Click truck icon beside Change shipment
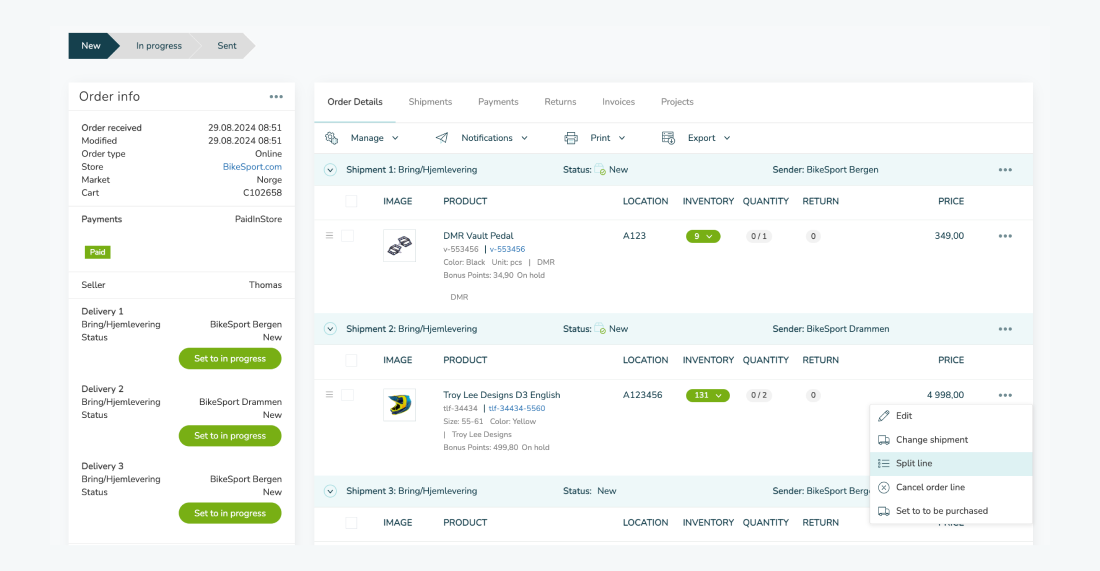This screenshot has height=571, width=1100. click(884, 440)
